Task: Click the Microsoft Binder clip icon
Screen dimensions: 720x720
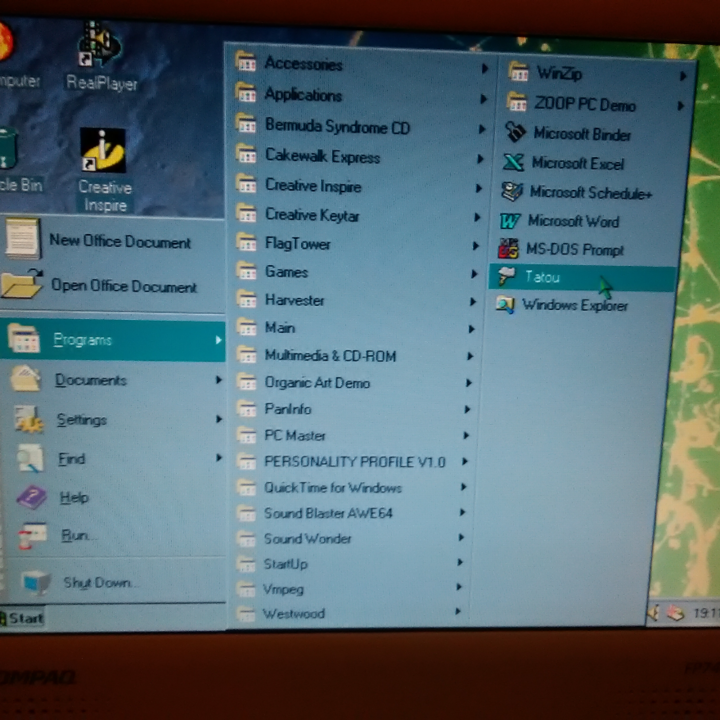Action: click(515, 133)
